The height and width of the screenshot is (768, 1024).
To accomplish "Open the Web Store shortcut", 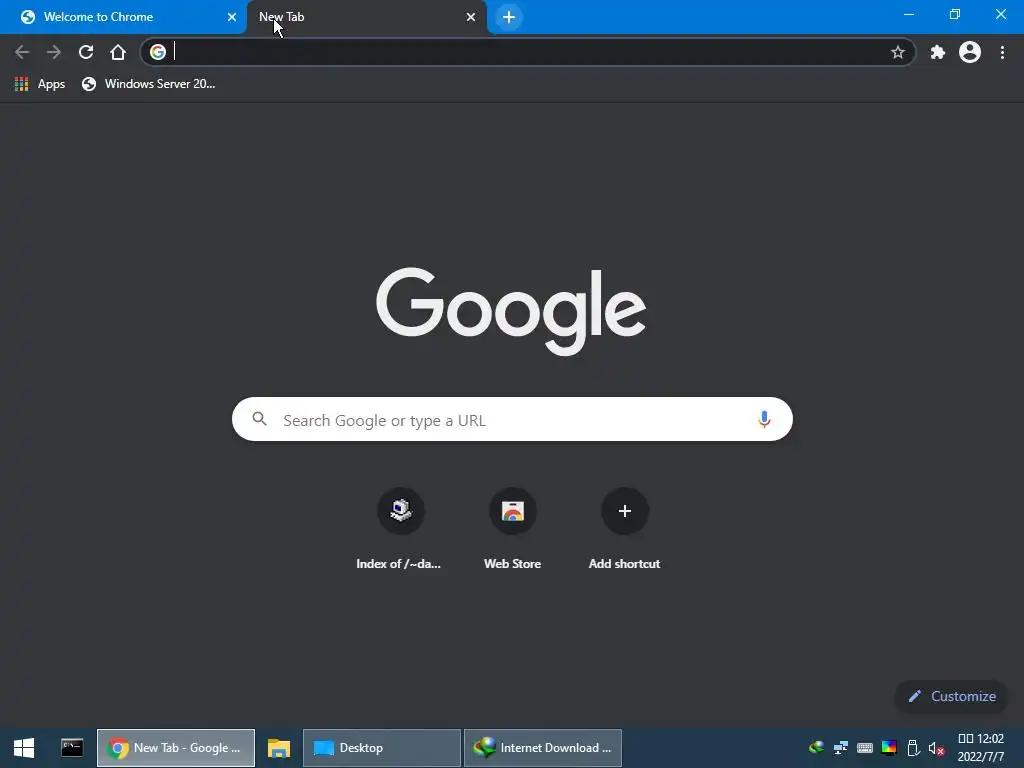I will [513, 529].
